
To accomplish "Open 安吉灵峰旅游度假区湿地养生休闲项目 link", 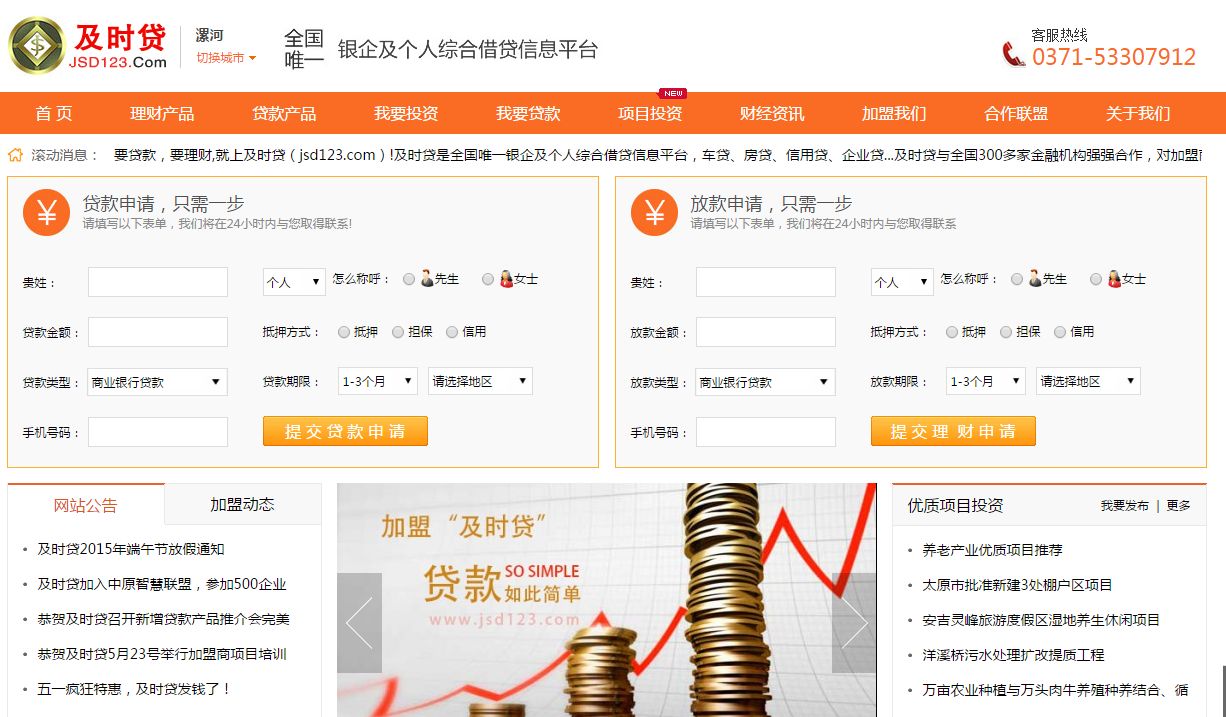I will coord(1041,620).
